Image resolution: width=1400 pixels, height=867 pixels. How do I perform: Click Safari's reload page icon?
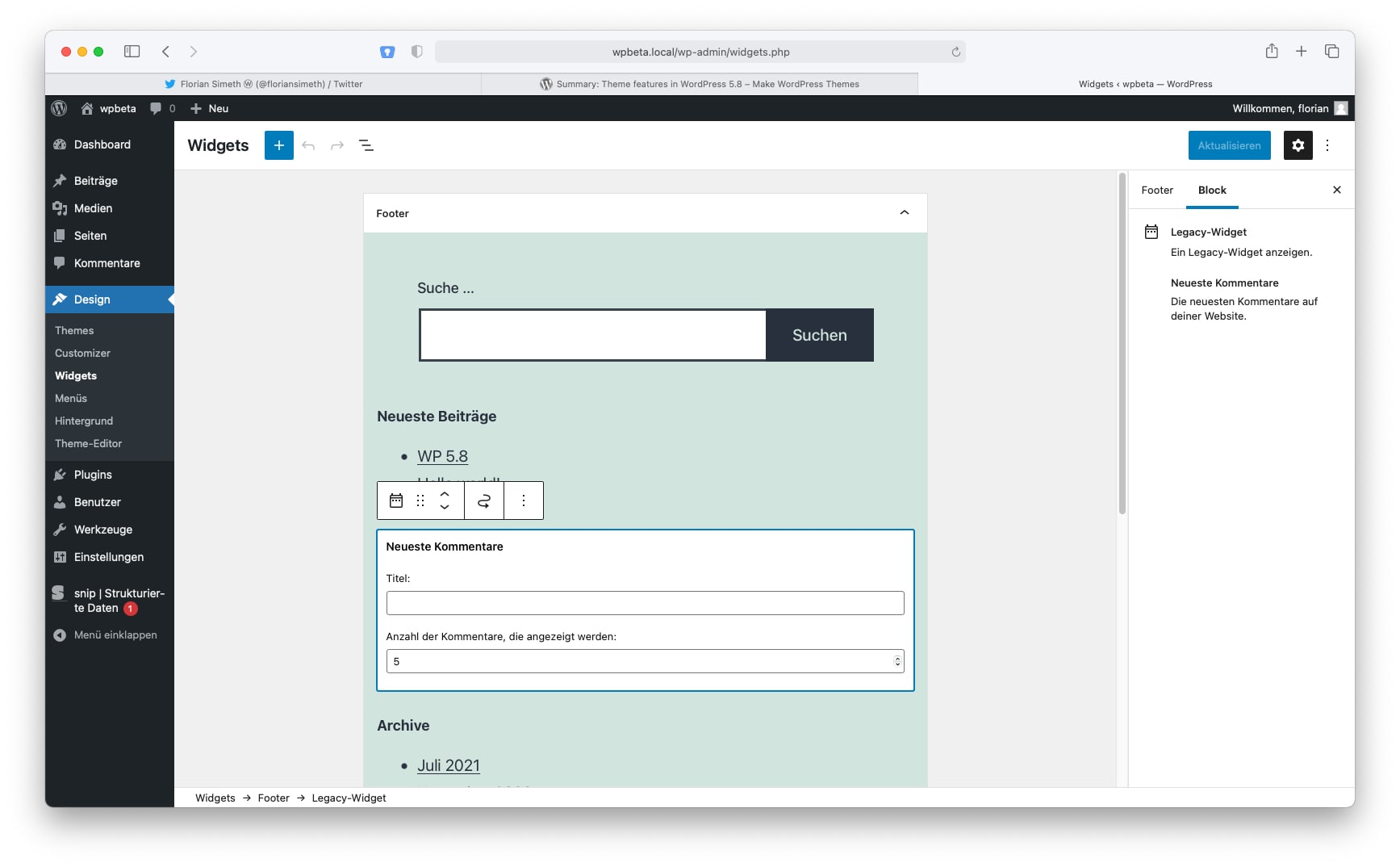(x=955, y=52)
